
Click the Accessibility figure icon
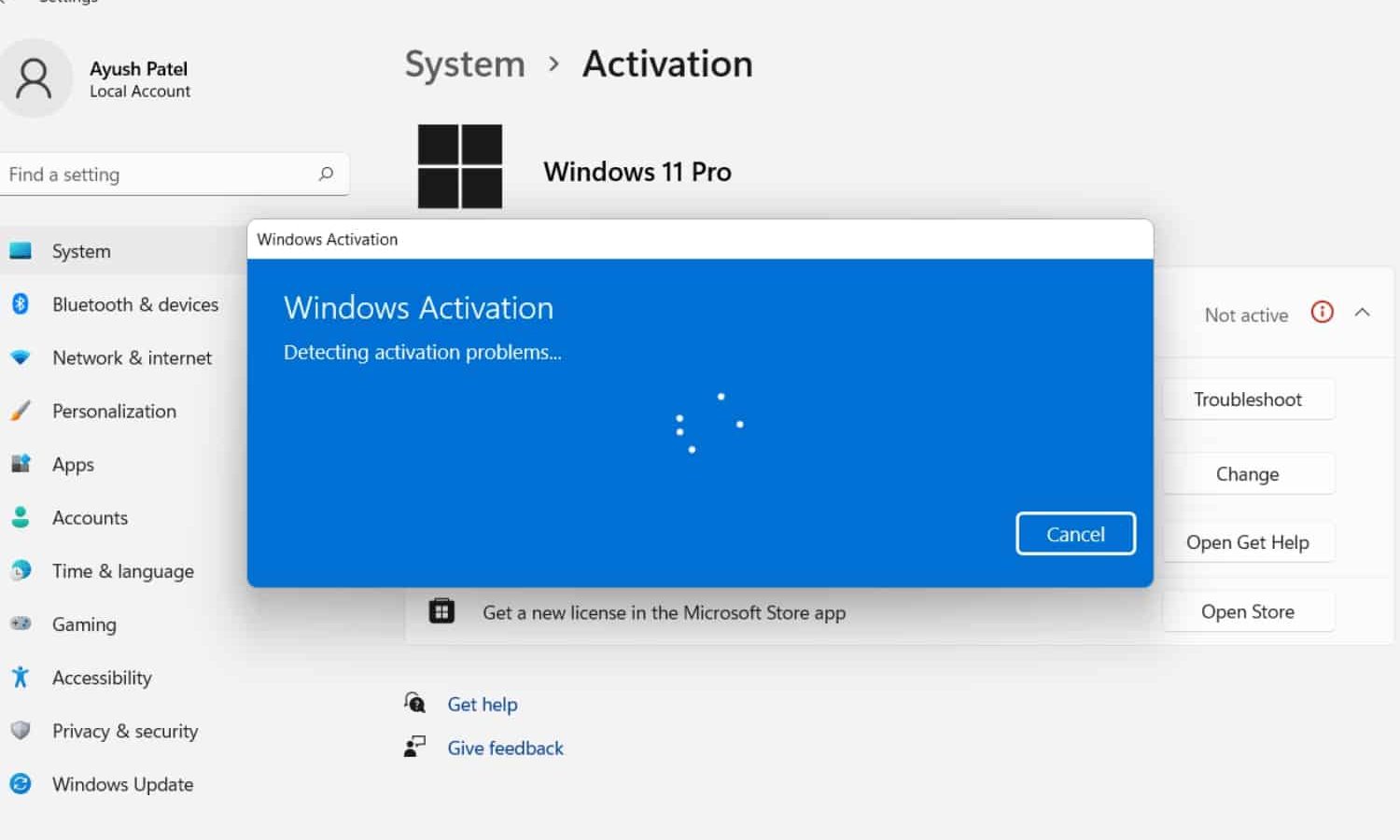(21, 677)
